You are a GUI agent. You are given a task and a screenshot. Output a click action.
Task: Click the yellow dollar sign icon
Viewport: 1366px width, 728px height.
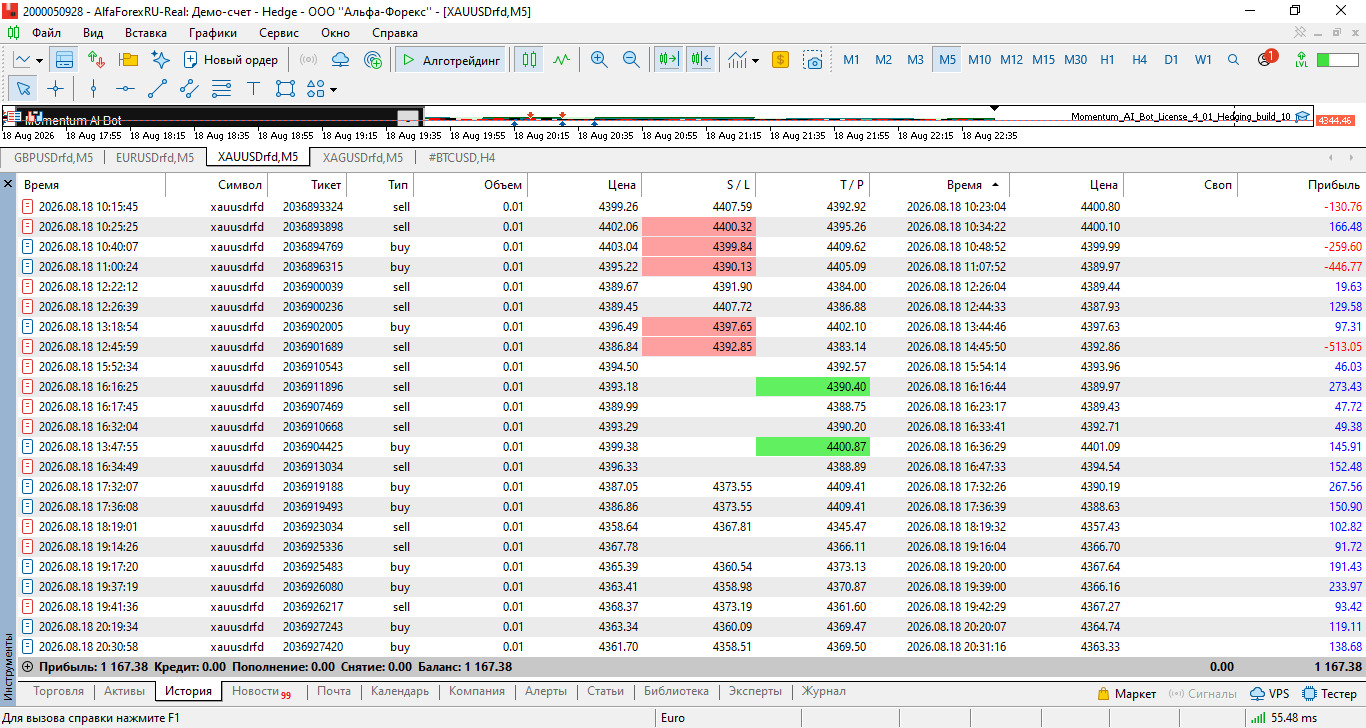pos(781,60)
